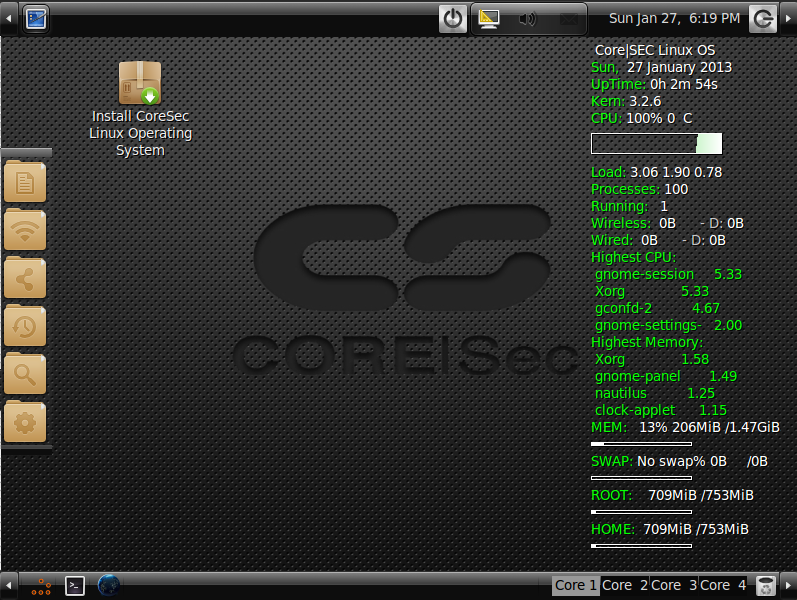Click the 'gnome-panel 1.49' memory line
The image size is (797, 600).
666,376
